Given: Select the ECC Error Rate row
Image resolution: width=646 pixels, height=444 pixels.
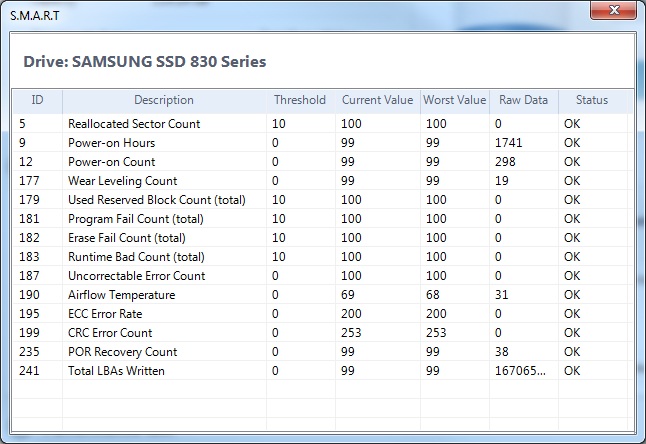Looking at the screenshot, I should tap(323, 313).
